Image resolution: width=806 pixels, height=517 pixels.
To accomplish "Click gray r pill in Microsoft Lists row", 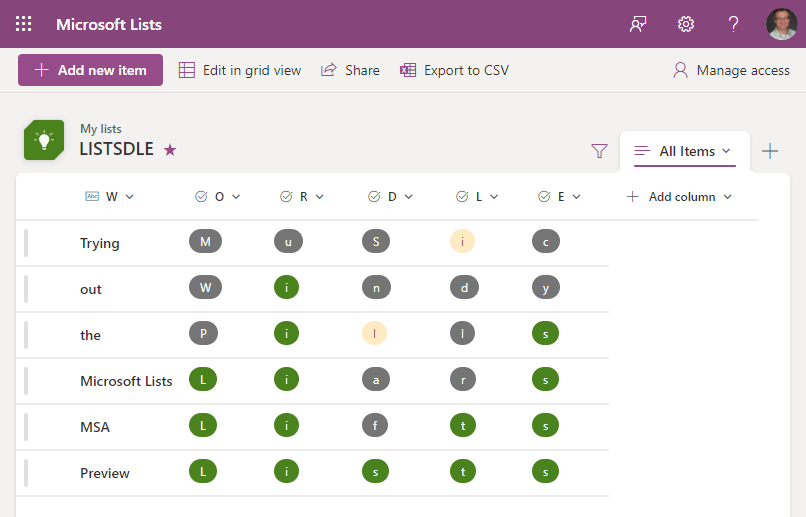I will coord(463,379).
